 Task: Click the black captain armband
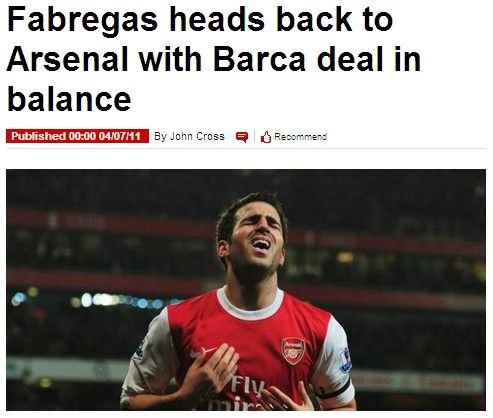[x=333, y=391]
